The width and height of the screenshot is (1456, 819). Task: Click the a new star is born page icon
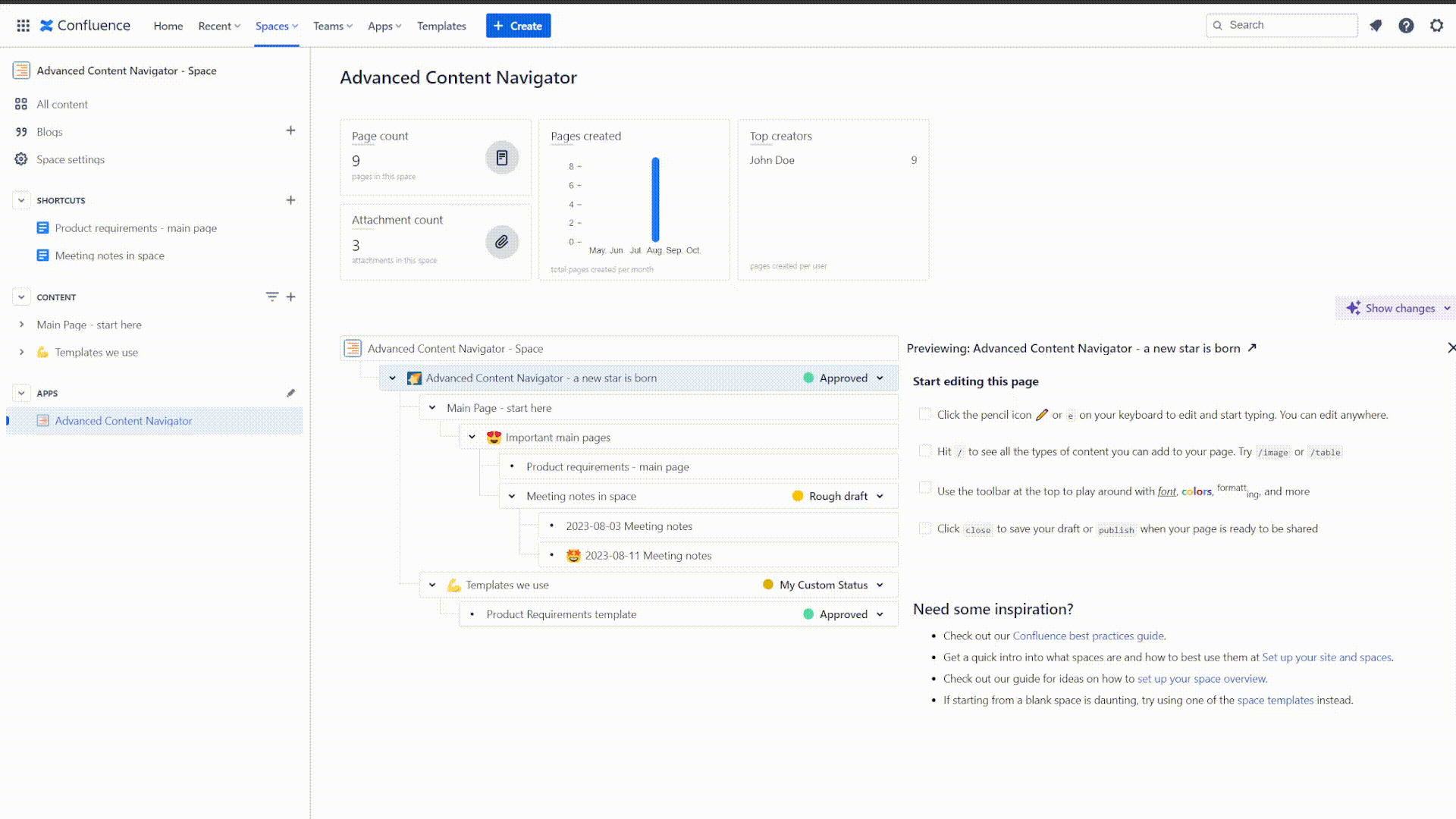[414, 378]
